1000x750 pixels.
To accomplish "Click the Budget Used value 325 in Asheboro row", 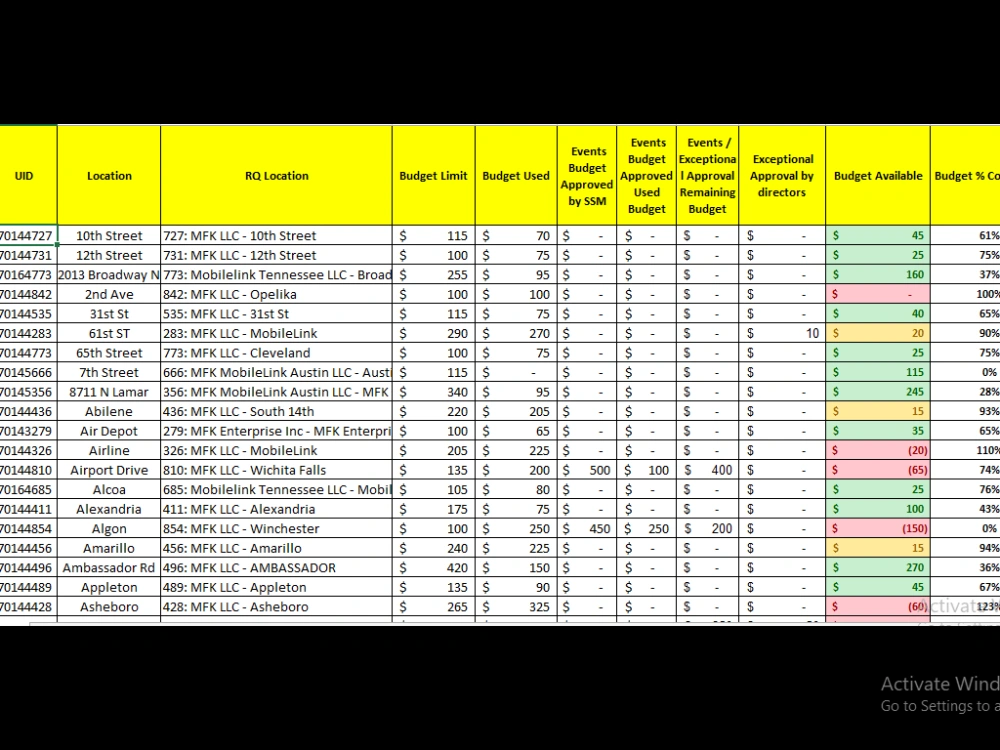I will pos(516,607).
